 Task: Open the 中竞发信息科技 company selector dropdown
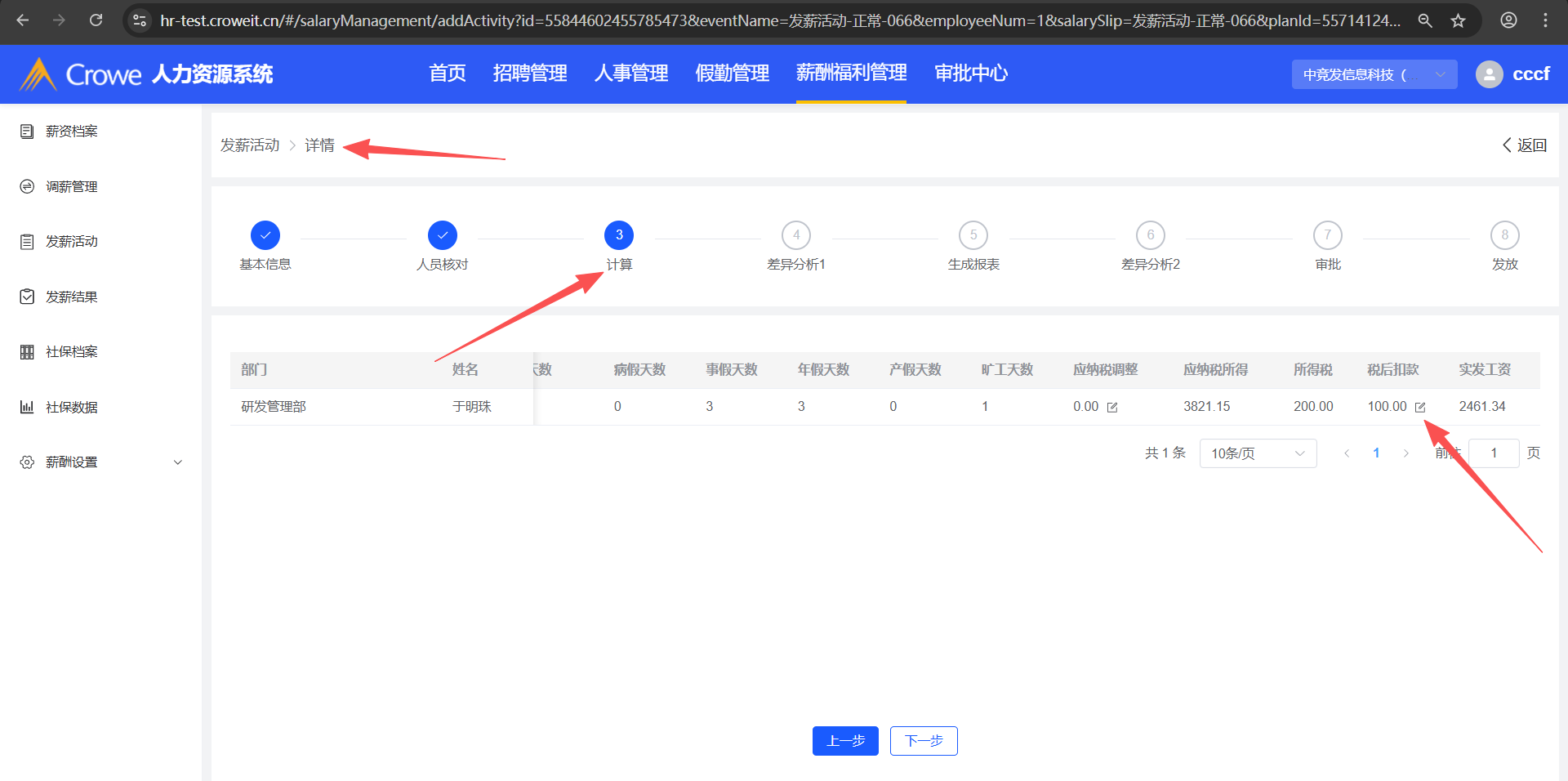pyautogui.click(x=1374, y=74)
